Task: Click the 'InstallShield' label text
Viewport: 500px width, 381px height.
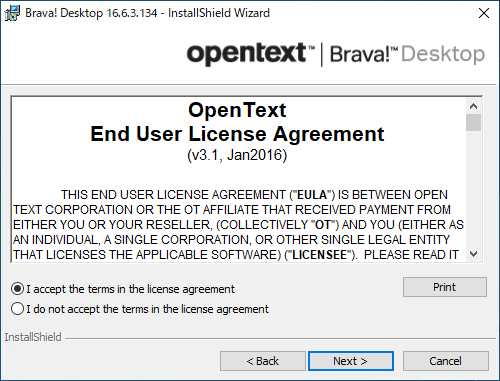Action: coord(33,337)
